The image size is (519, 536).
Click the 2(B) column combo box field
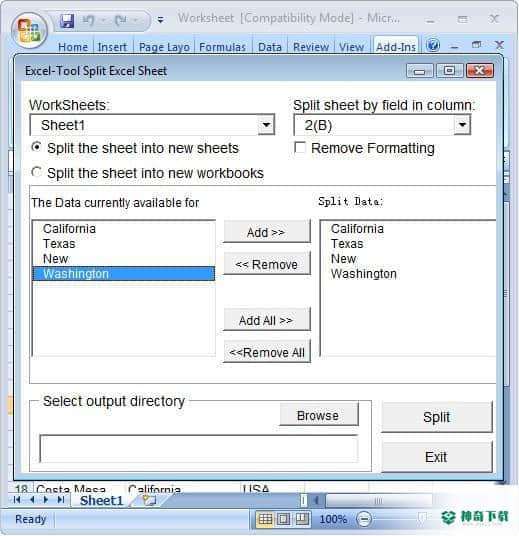pos(382,125)
